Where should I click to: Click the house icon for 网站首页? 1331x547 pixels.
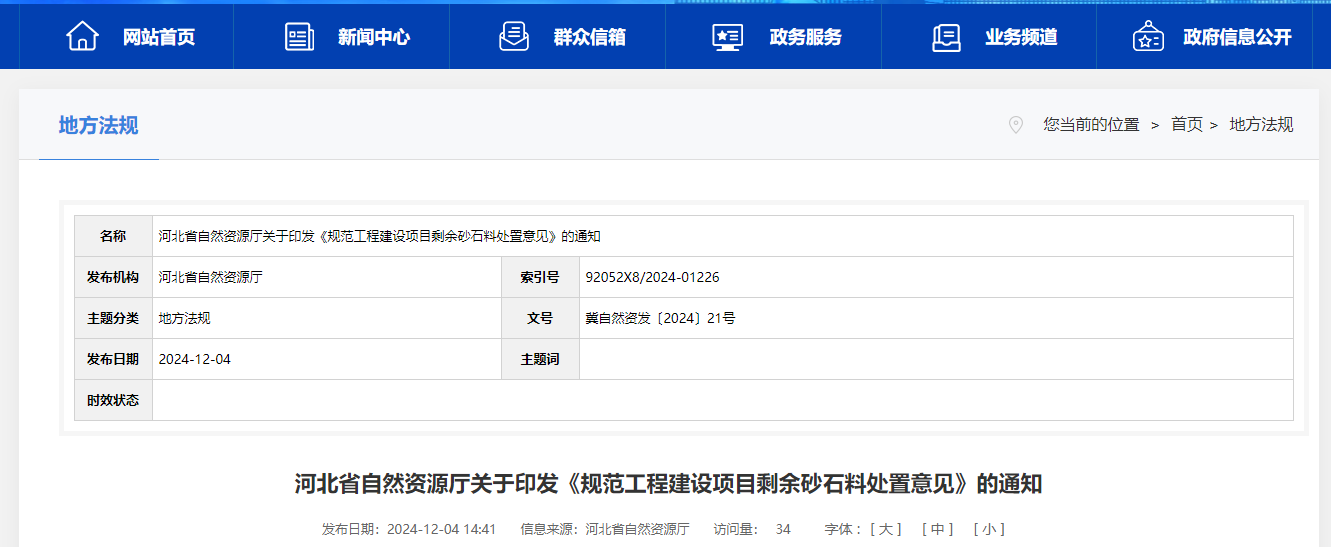point(82,36)
